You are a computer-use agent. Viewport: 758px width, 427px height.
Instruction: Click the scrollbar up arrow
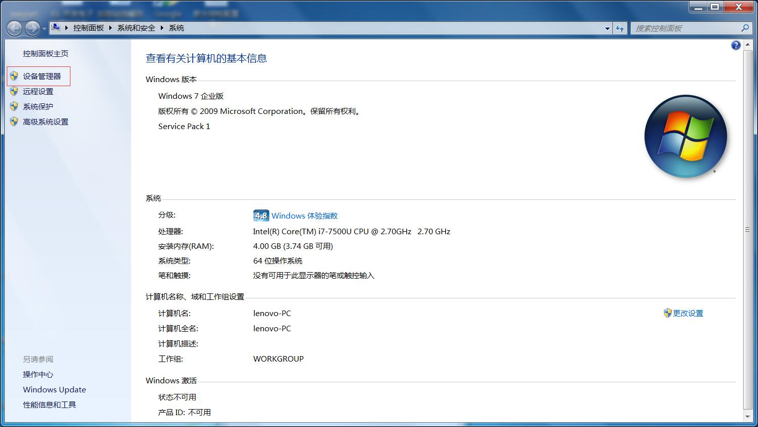[748, 45]
